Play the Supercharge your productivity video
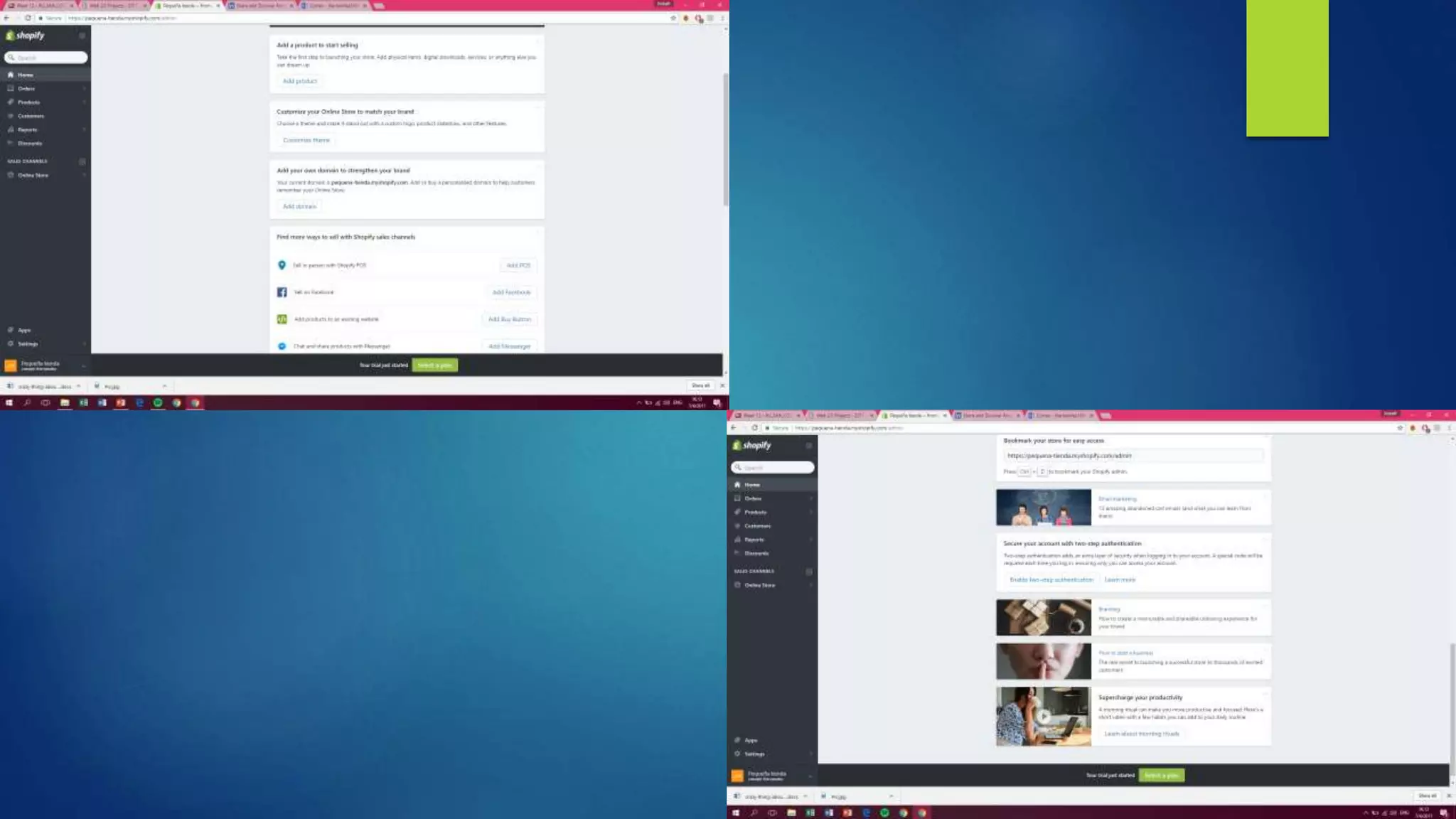The width and height of the screenshot is (1456, 819). click(x=1043, y=716)
